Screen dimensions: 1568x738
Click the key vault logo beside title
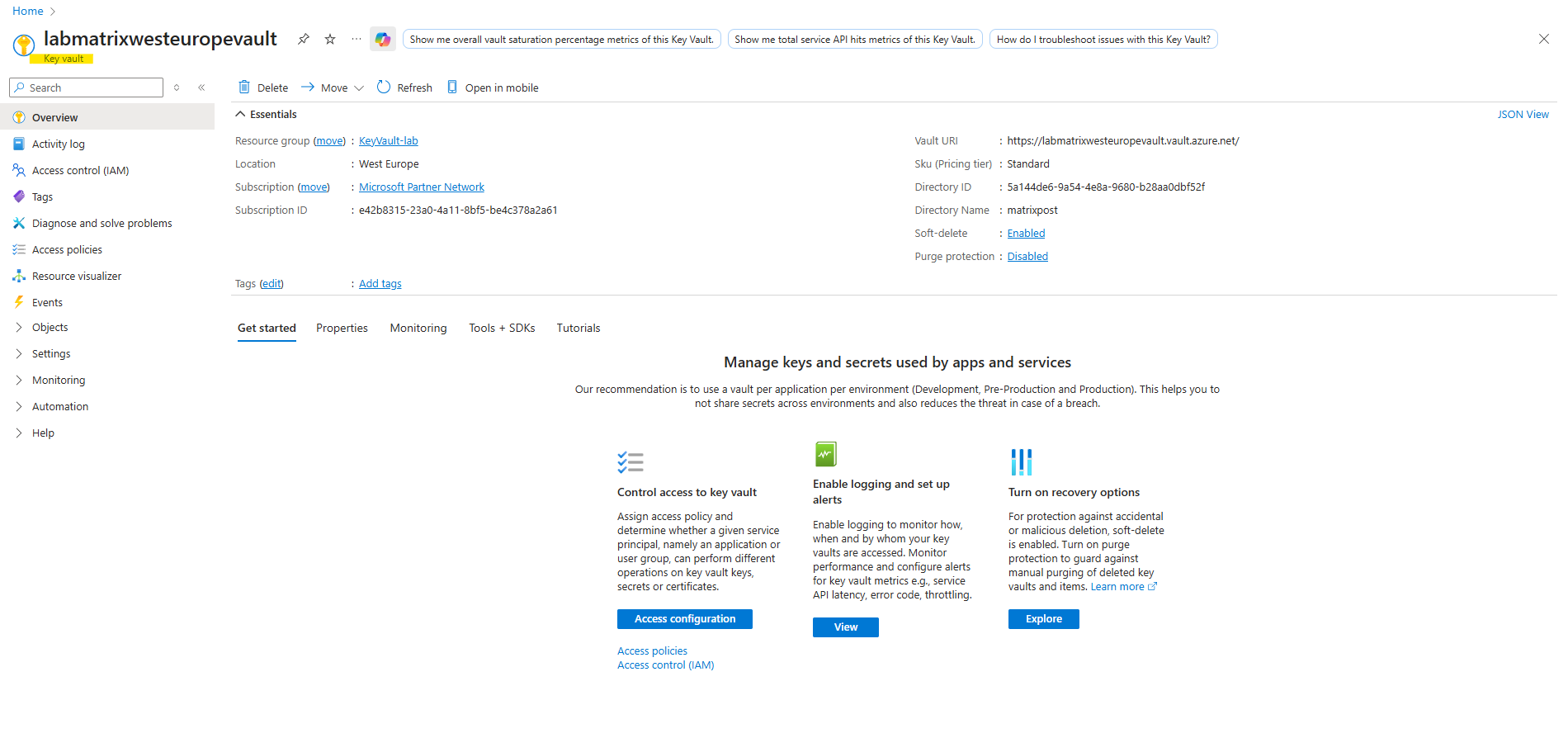coord(24,45)
